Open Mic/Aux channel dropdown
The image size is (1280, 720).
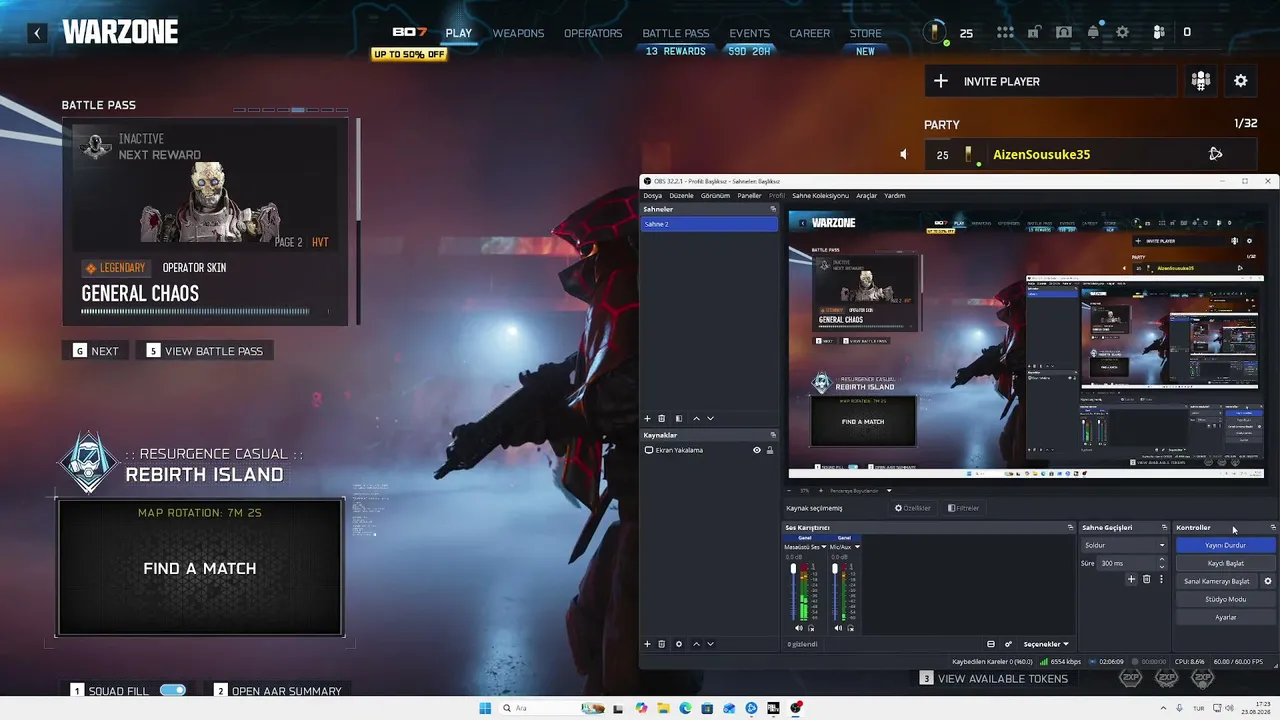(857, 547)
